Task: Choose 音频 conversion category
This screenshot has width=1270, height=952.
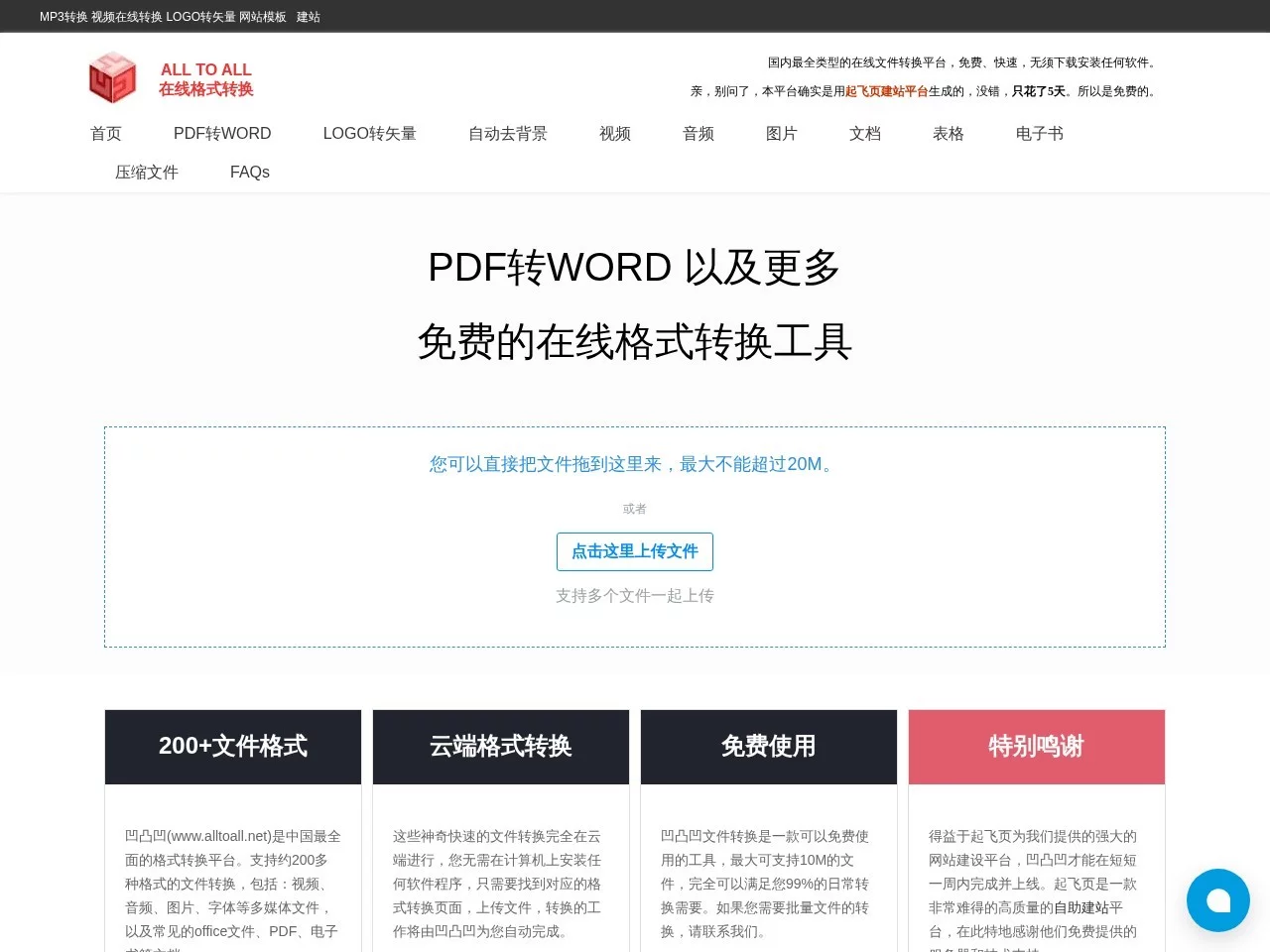Action: (x=698, y=134)
